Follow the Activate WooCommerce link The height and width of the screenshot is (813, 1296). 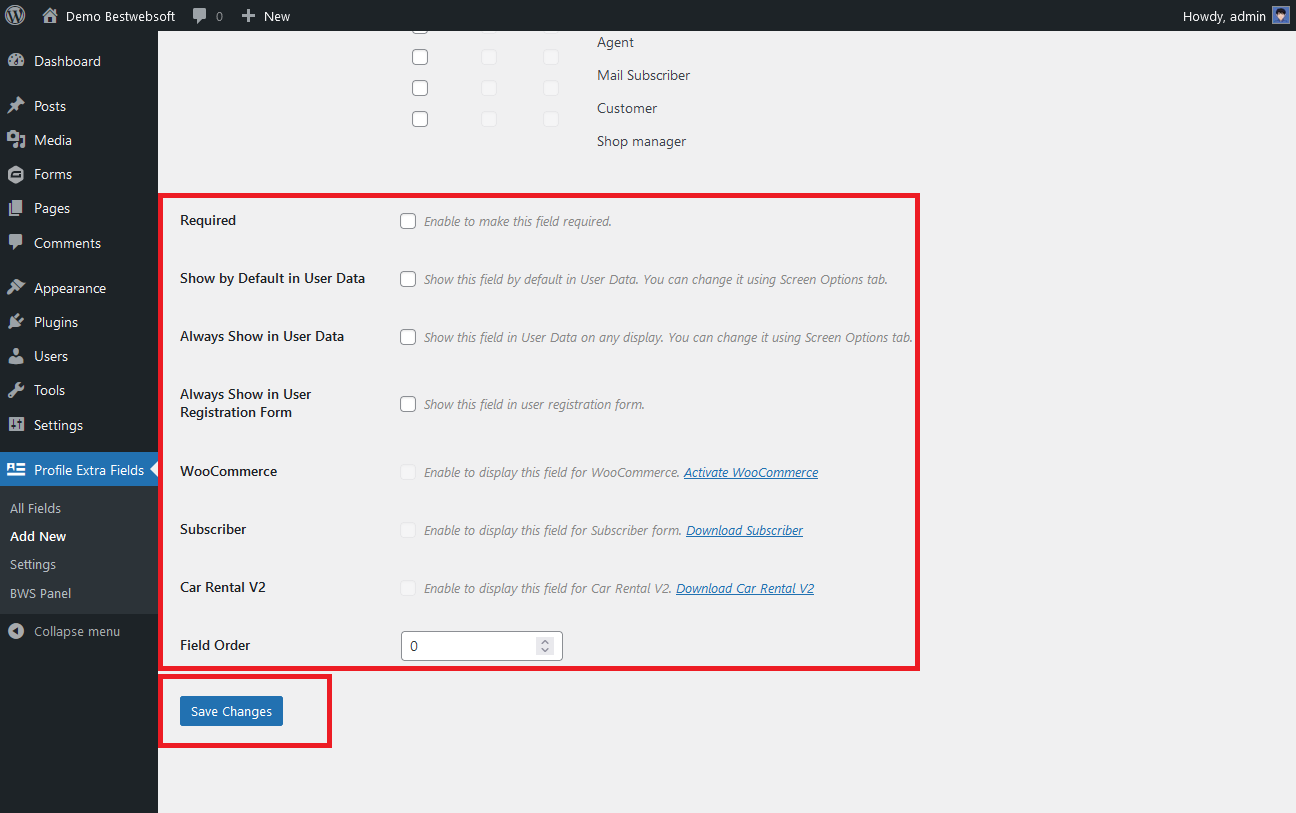click(x=750, y=472)
